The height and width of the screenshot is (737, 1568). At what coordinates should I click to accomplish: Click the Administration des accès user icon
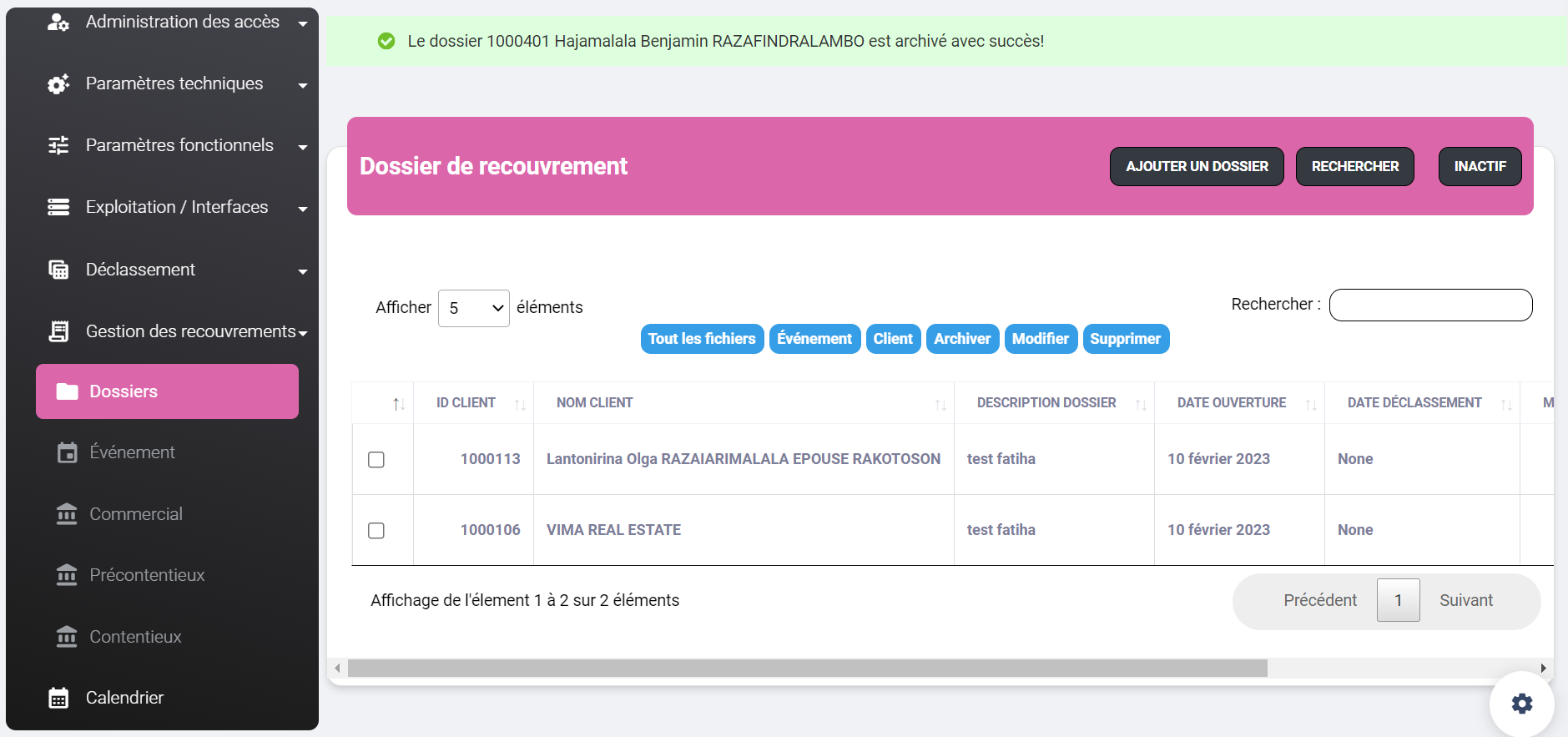(58, 23)
